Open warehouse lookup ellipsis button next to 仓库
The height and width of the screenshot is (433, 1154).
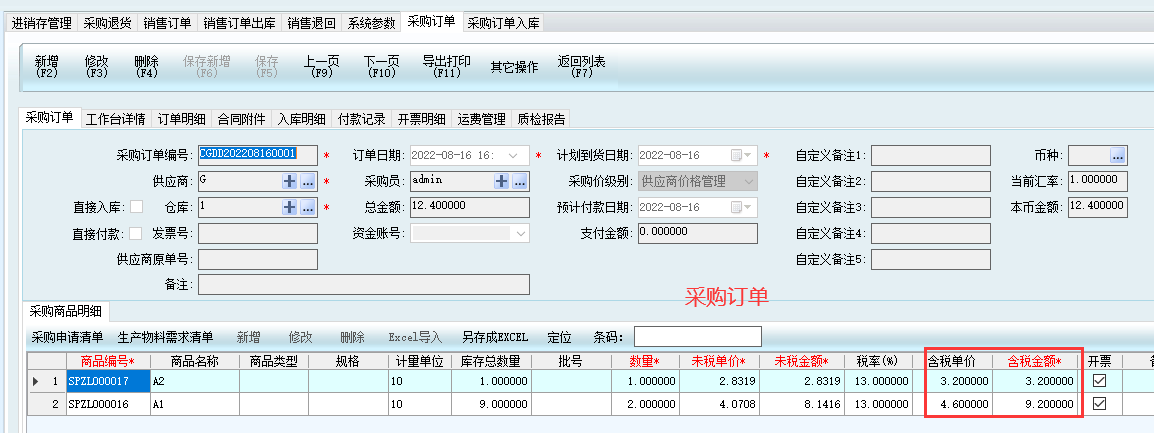pos(308,207)
